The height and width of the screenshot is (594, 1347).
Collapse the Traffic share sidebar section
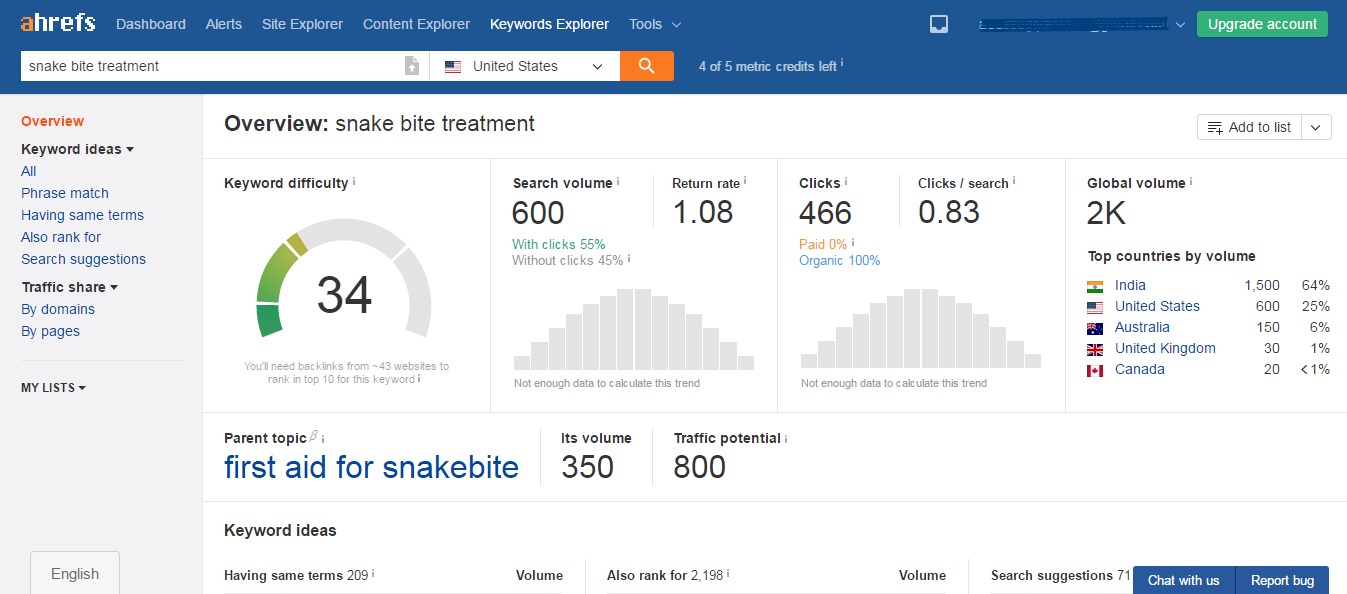coord(70,287)
